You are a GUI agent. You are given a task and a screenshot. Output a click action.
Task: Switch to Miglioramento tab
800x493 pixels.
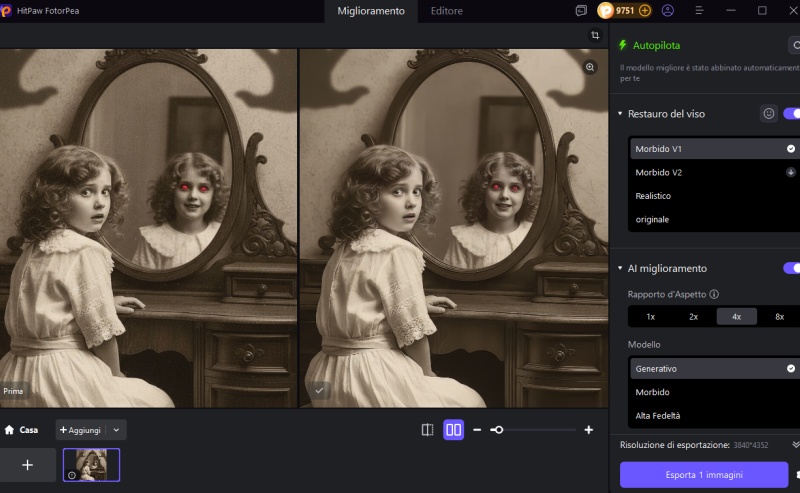point(371,11)
